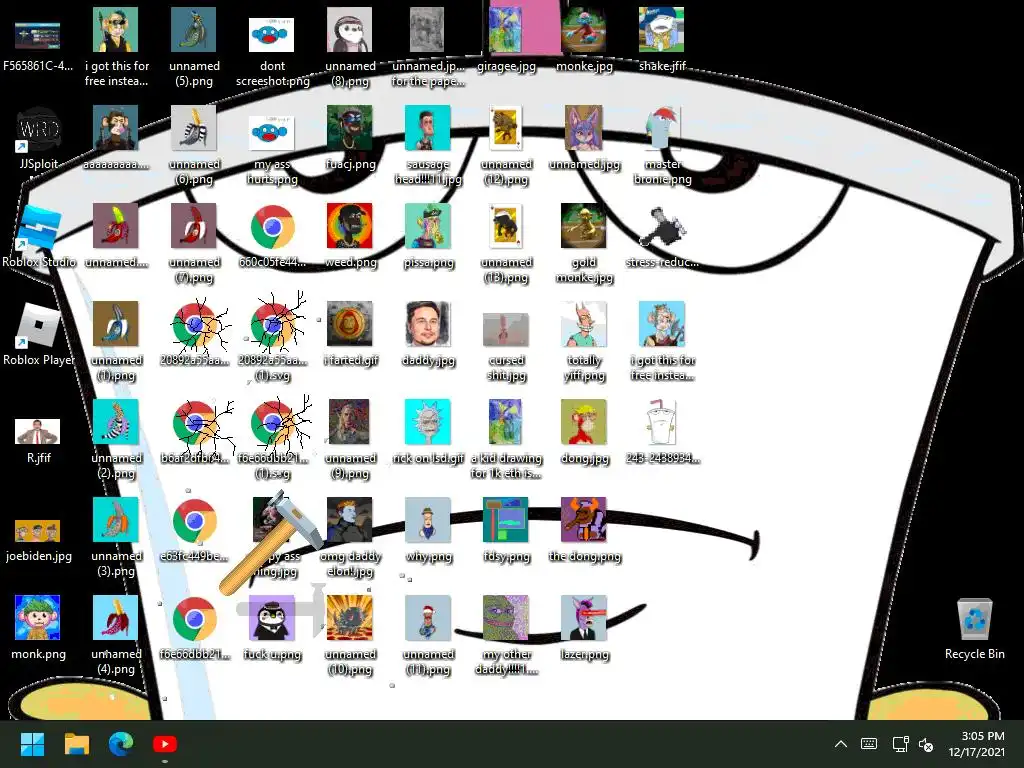Select the unnamed (5).png file

coord(194,47)
